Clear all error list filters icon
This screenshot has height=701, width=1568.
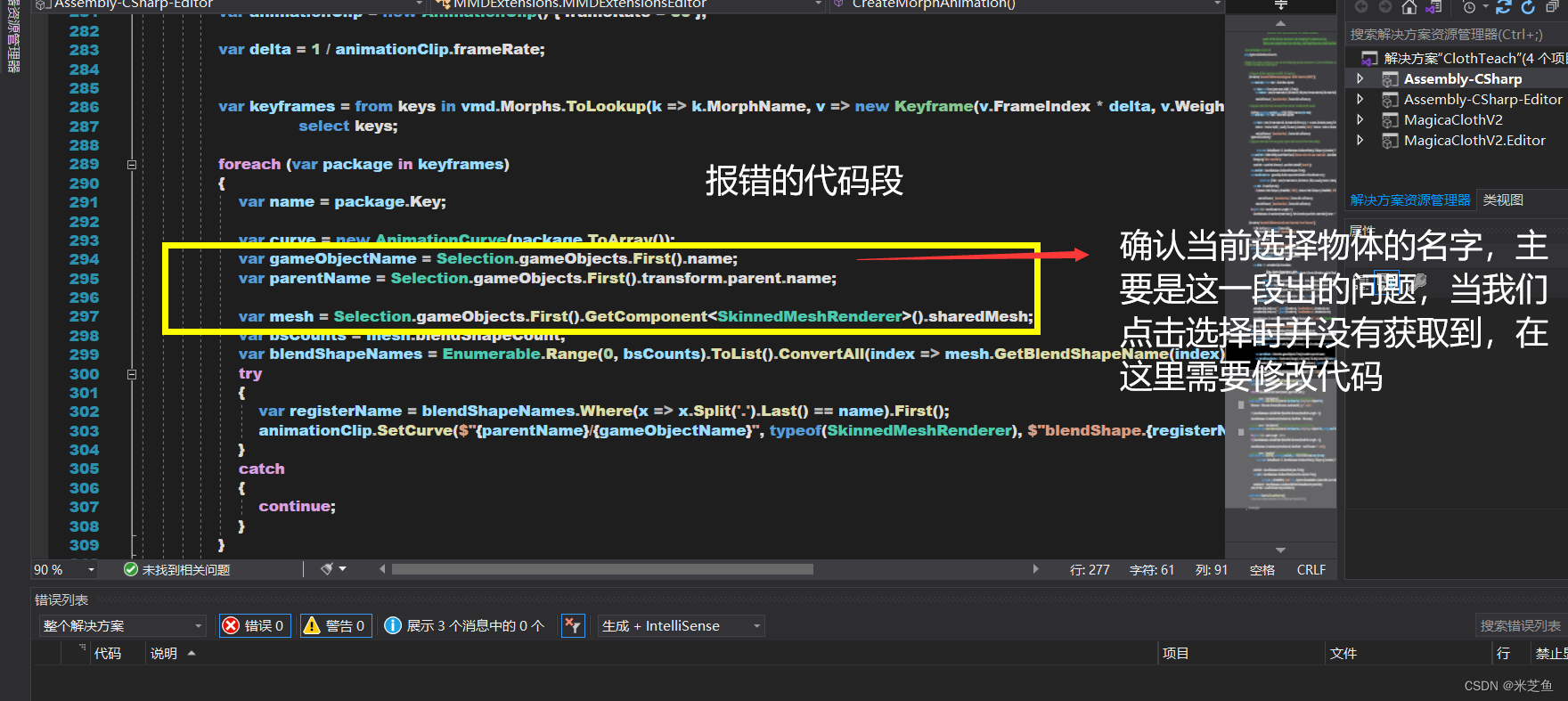pyautogui.click(x=572, y=626)
